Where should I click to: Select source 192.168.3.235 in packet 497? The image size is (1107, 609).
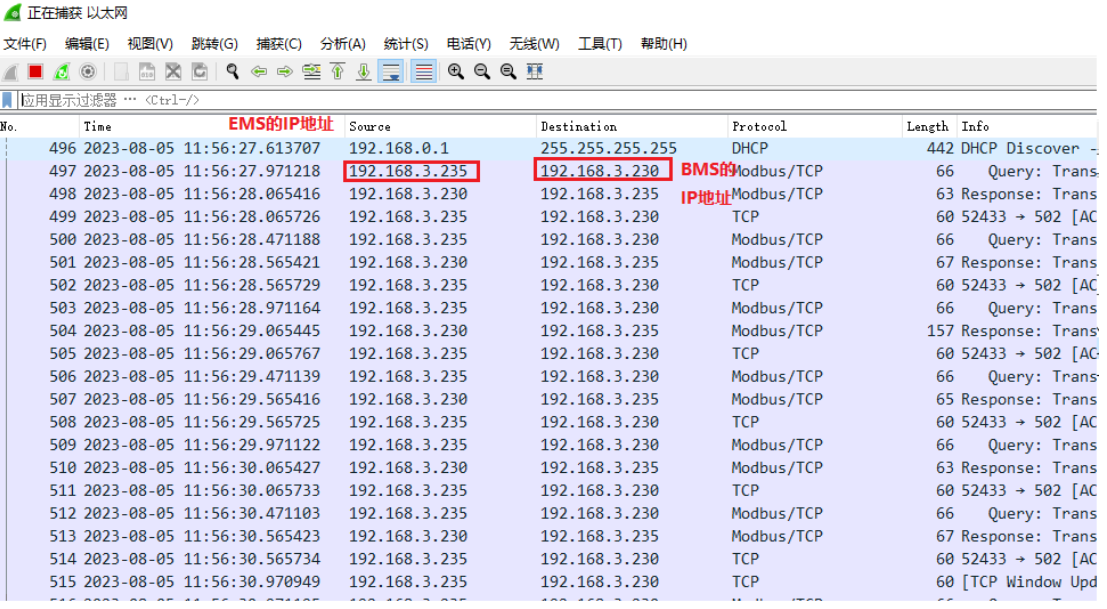(408, 171)
